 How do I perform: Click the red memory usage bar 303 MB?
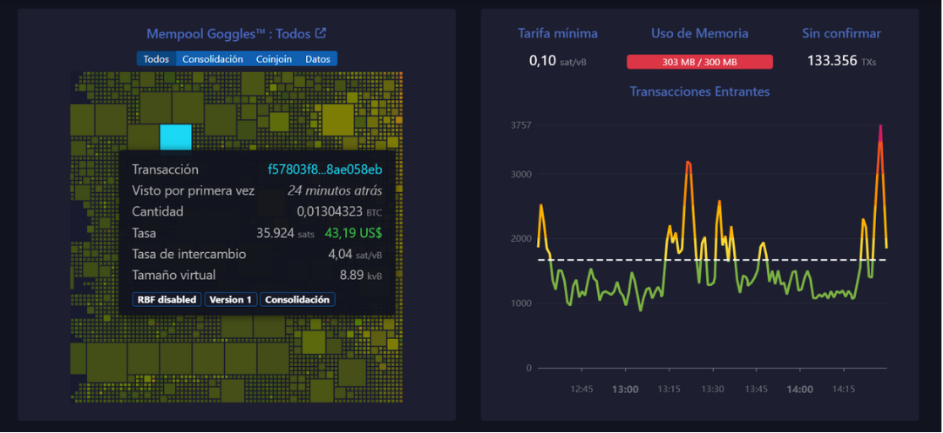[x=700, y=62]
